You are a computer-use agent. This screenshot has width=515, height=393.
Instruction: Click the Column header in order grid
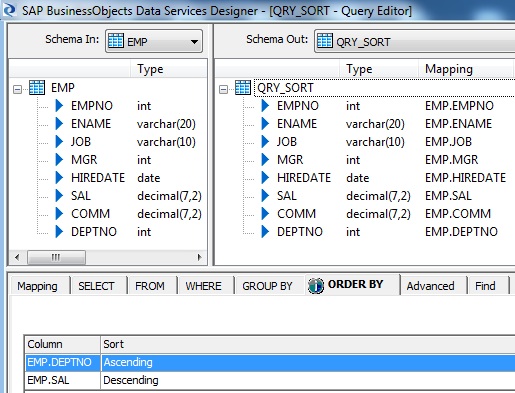point(63,344)
